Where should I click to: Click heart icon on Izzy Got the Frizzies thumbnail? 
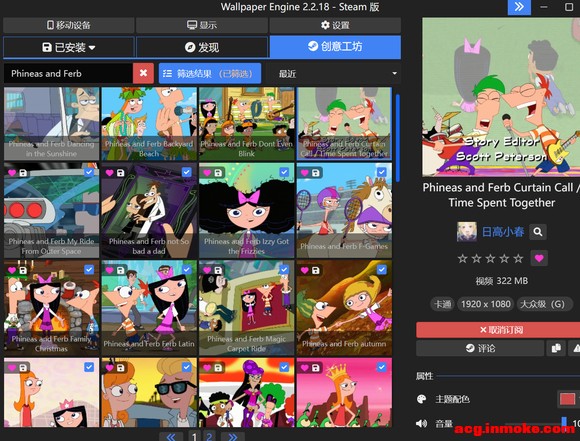pyautogui.click(x=207, y=173)
